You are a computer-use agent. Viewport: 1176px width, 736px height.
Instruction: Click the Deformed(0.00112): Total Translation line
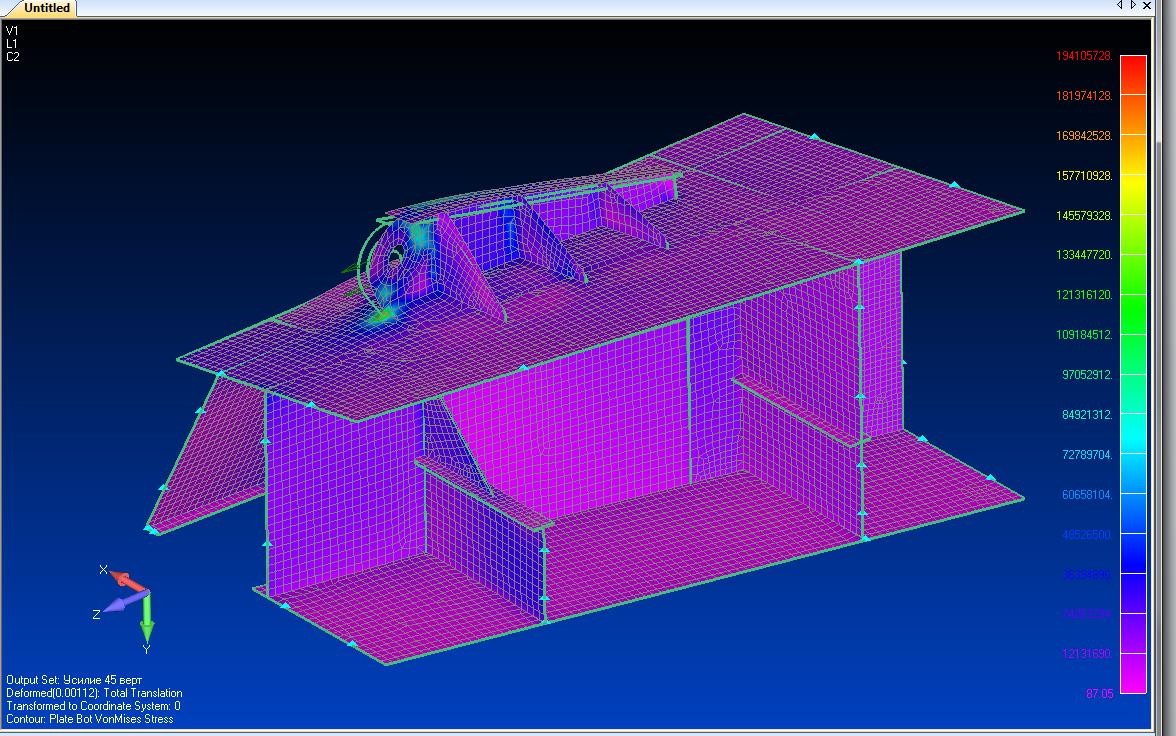click(94, 693)
